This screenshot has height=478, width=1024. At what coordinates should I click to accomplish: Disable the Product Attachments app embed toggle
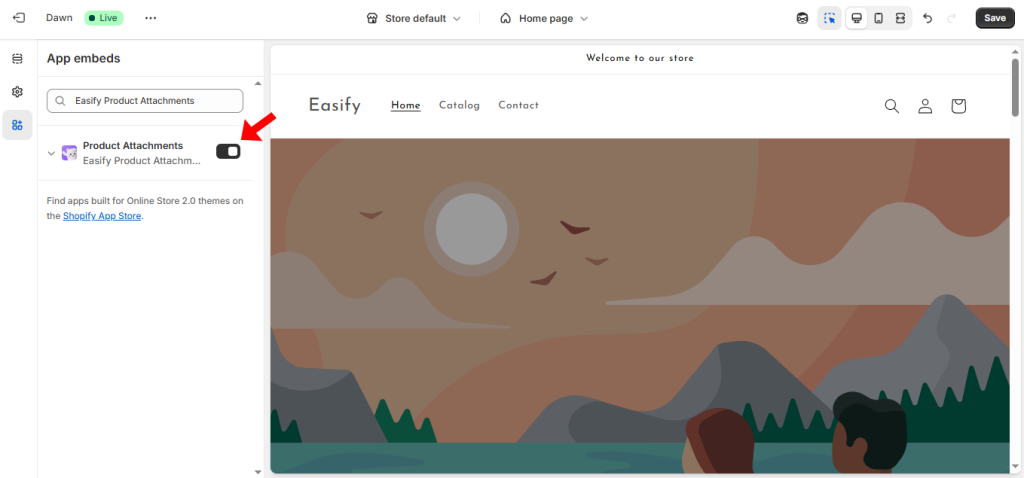tap(229, 151)
